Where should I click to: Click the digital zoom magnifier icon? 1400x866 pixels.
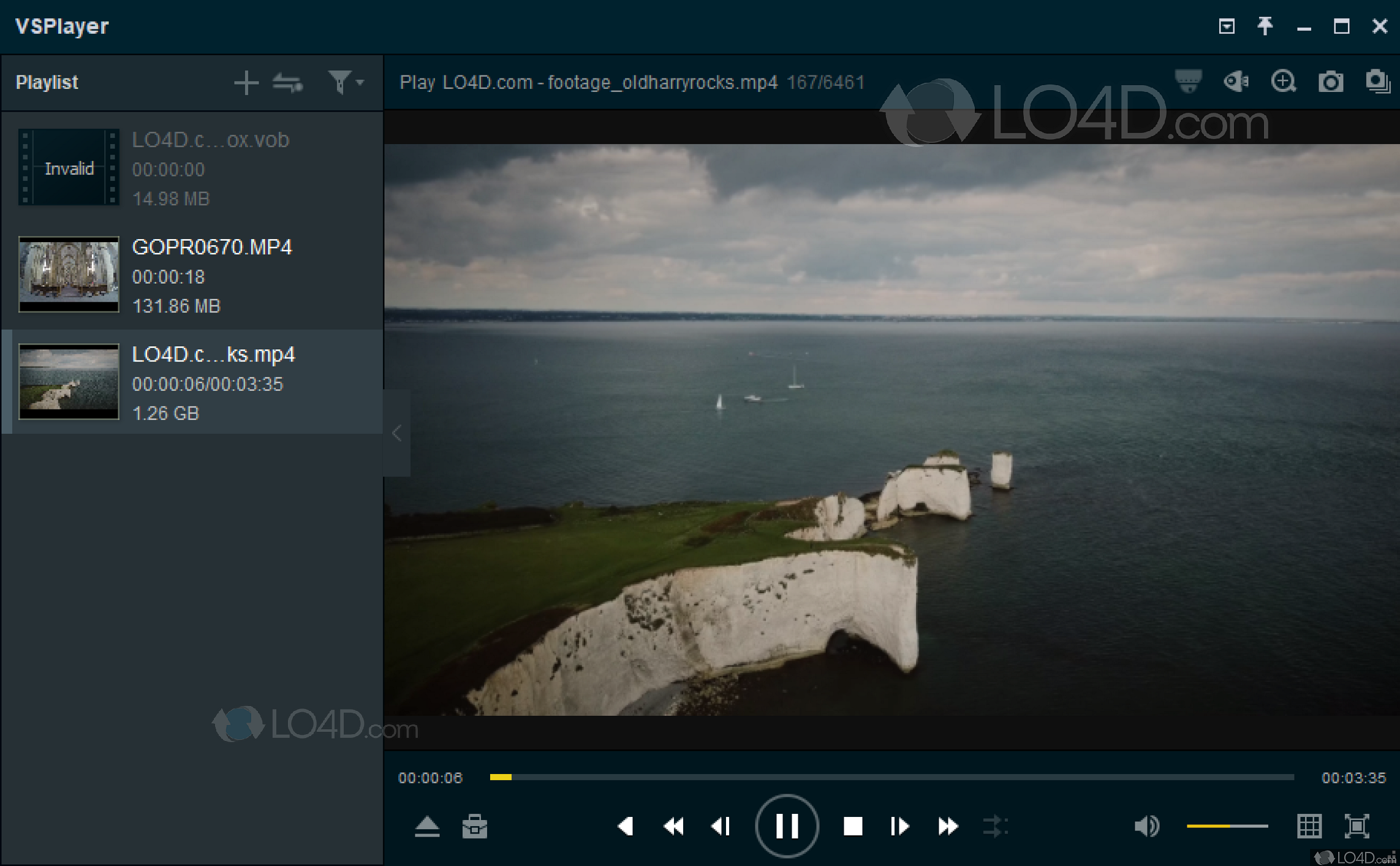point(1283,82)
